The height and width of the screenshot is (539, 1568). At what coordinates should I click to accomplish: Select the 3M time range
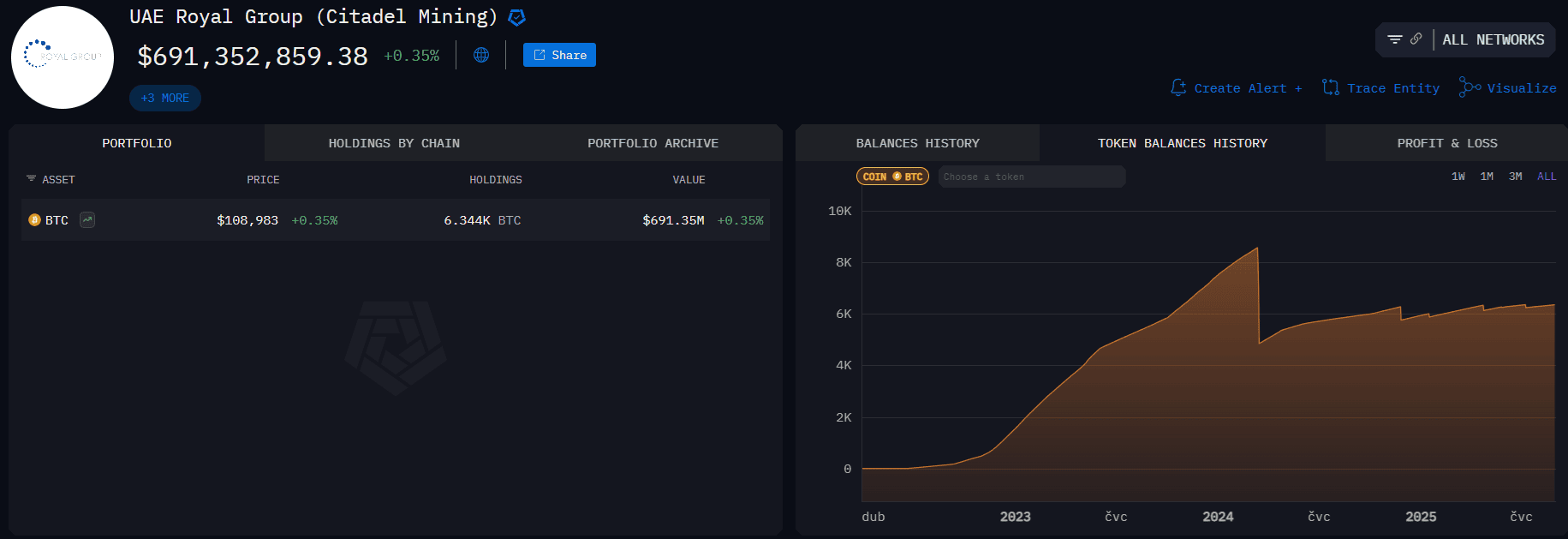point(1515,177)
